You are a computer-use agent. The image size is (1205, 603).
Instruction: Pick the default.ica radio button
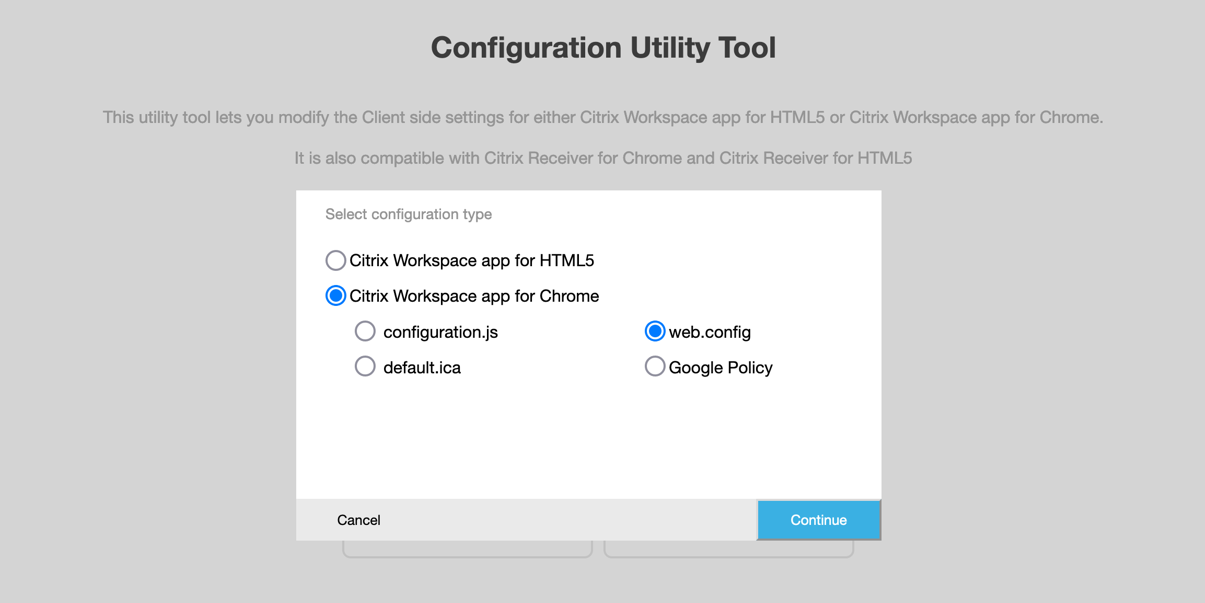(x=365, y=367)
